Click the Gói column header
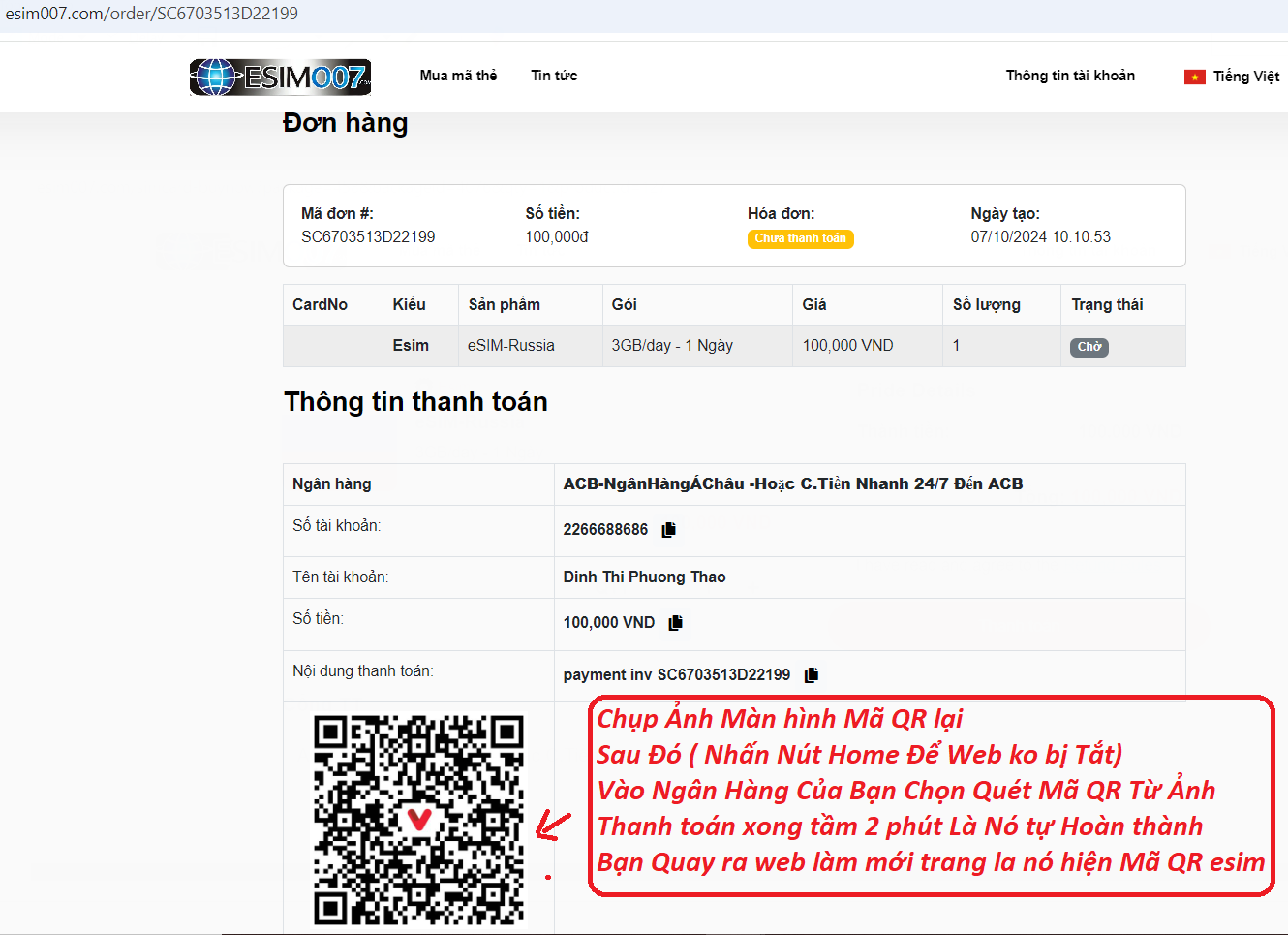This screenshot has width=1288, height=935. 697,305
